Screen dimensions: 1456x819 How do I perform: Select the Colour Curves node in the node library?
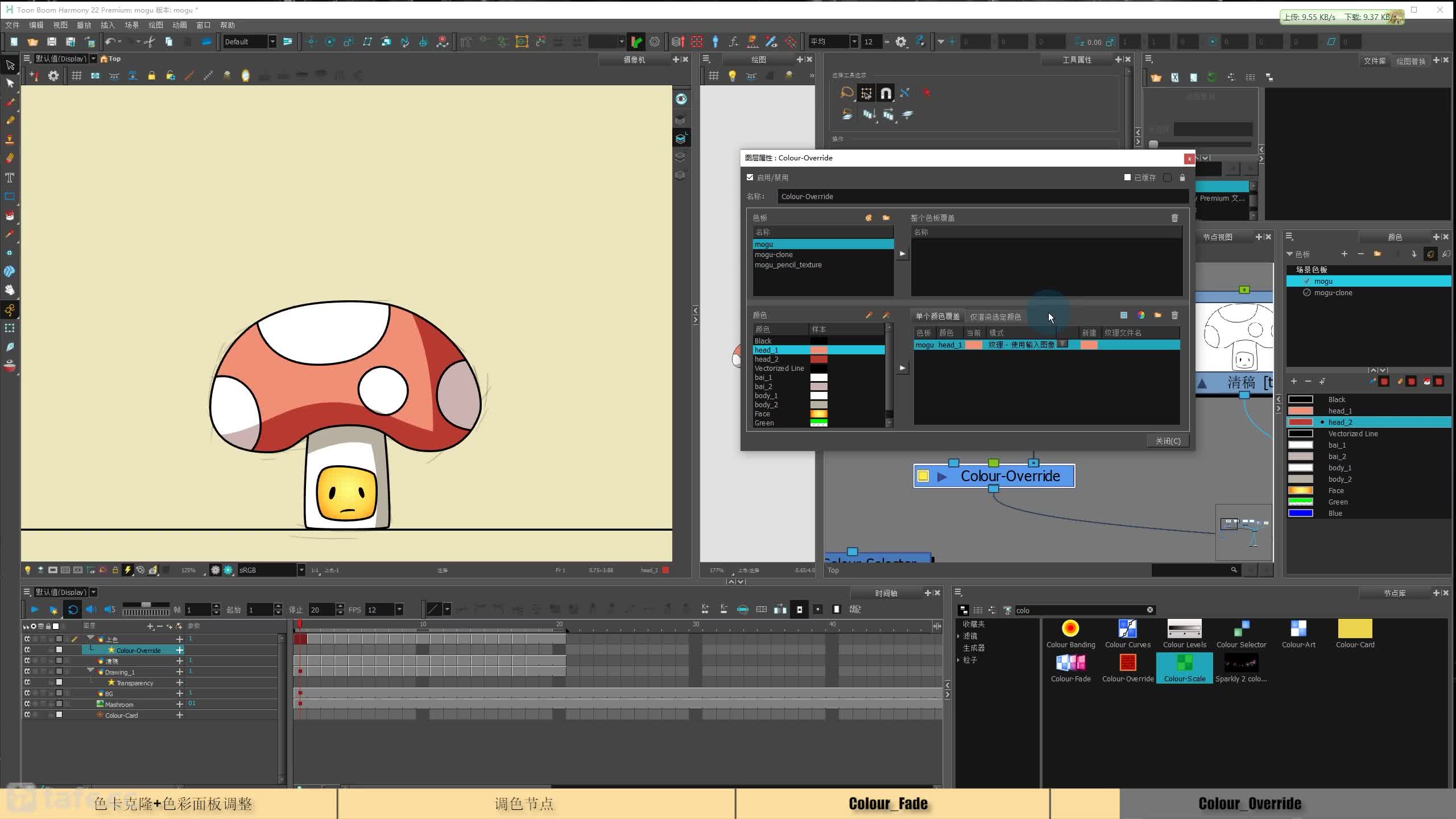(1127, 634)
